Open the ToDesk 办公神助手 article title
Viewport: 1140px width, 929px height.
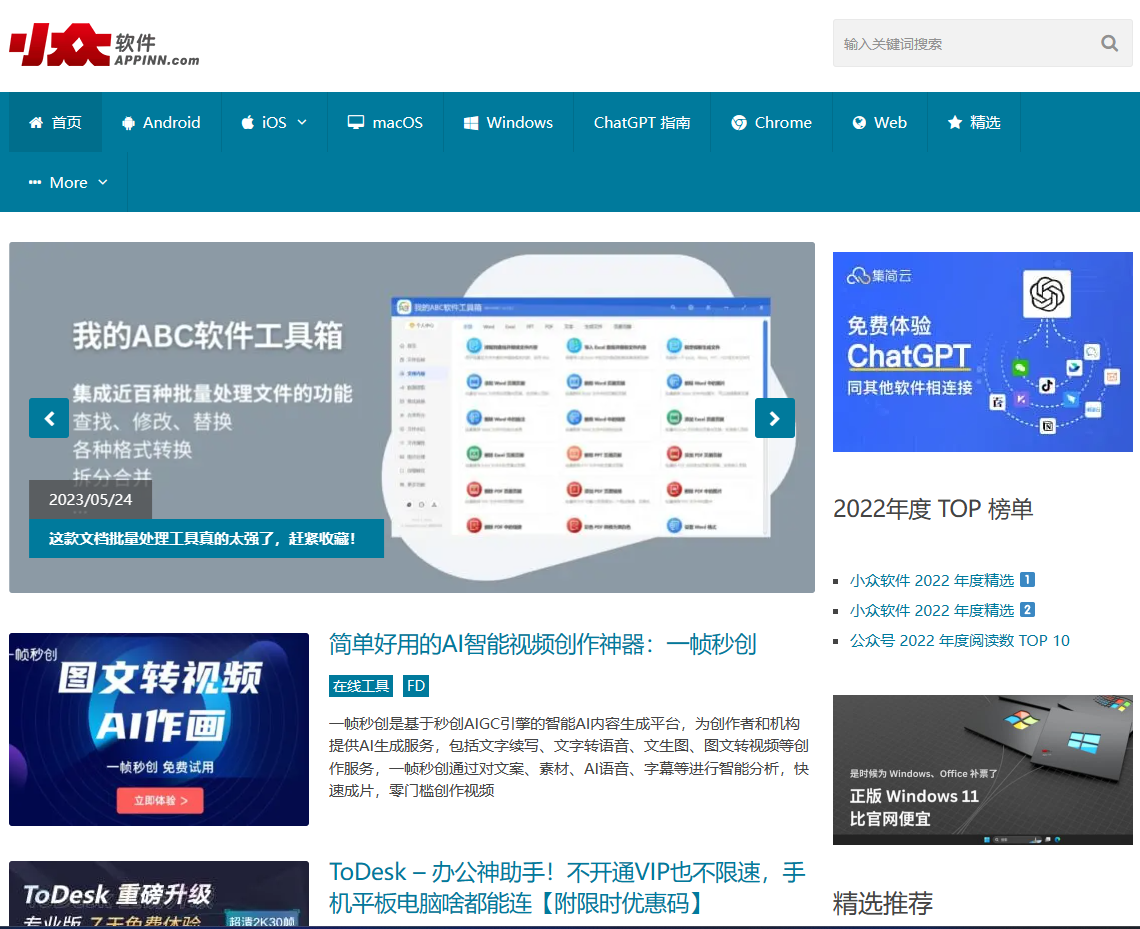point(567,888)
